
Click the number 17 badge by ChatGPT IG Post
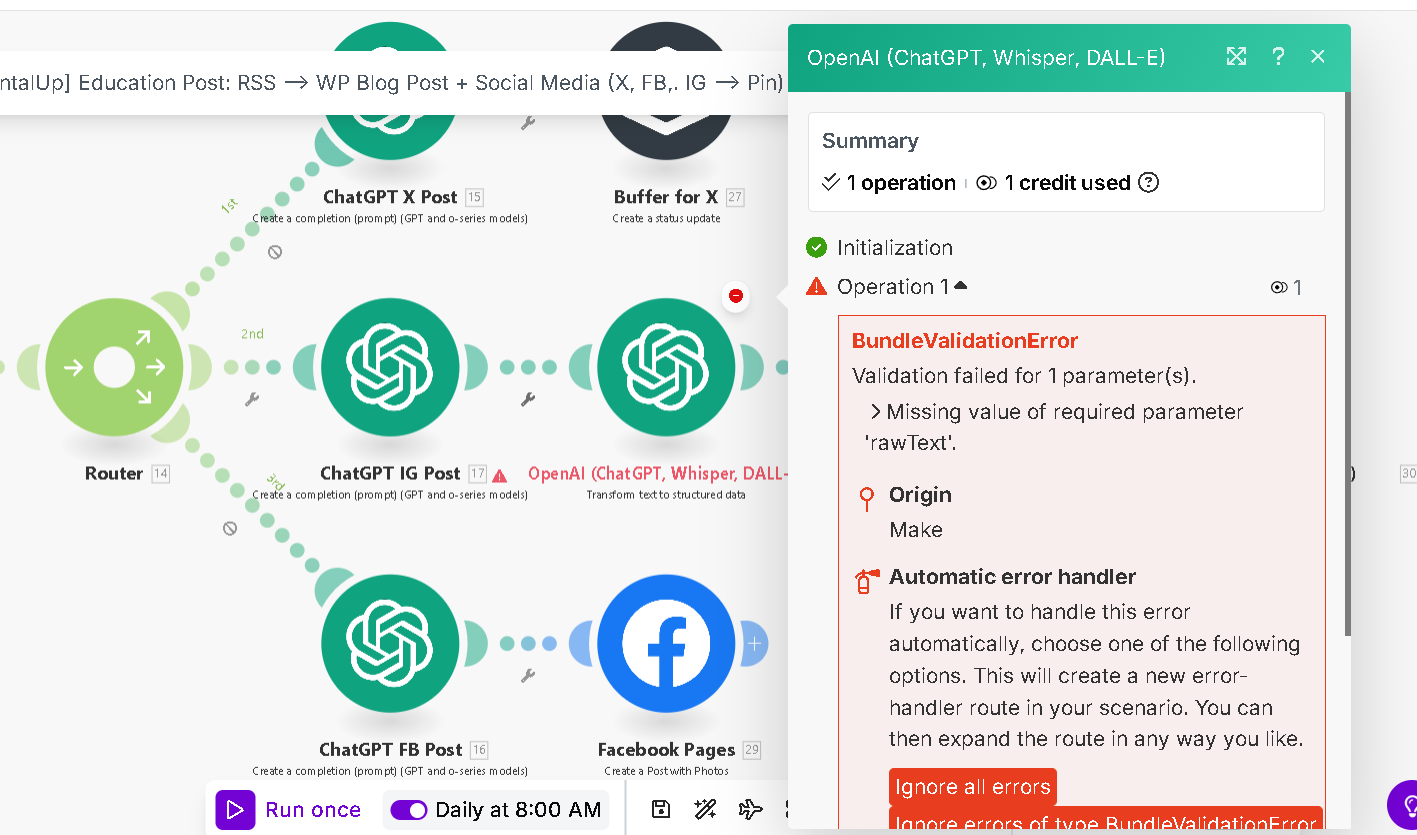(477, 473)
